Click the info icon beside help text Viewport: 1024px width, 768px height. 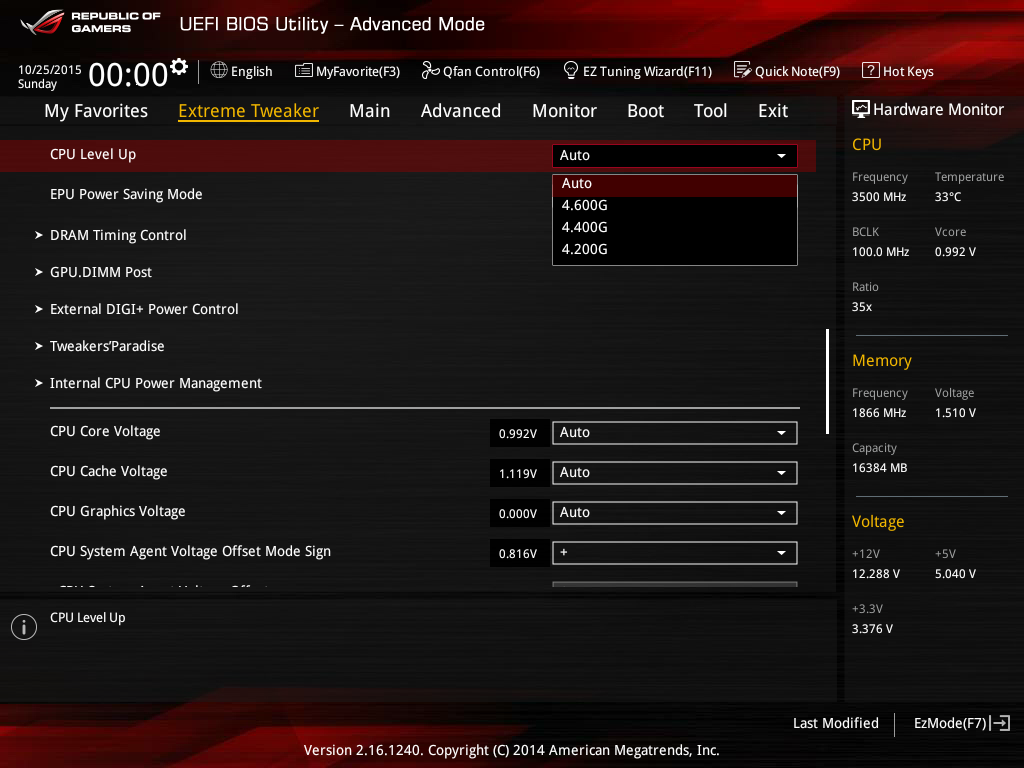click(x=24, y=627)
